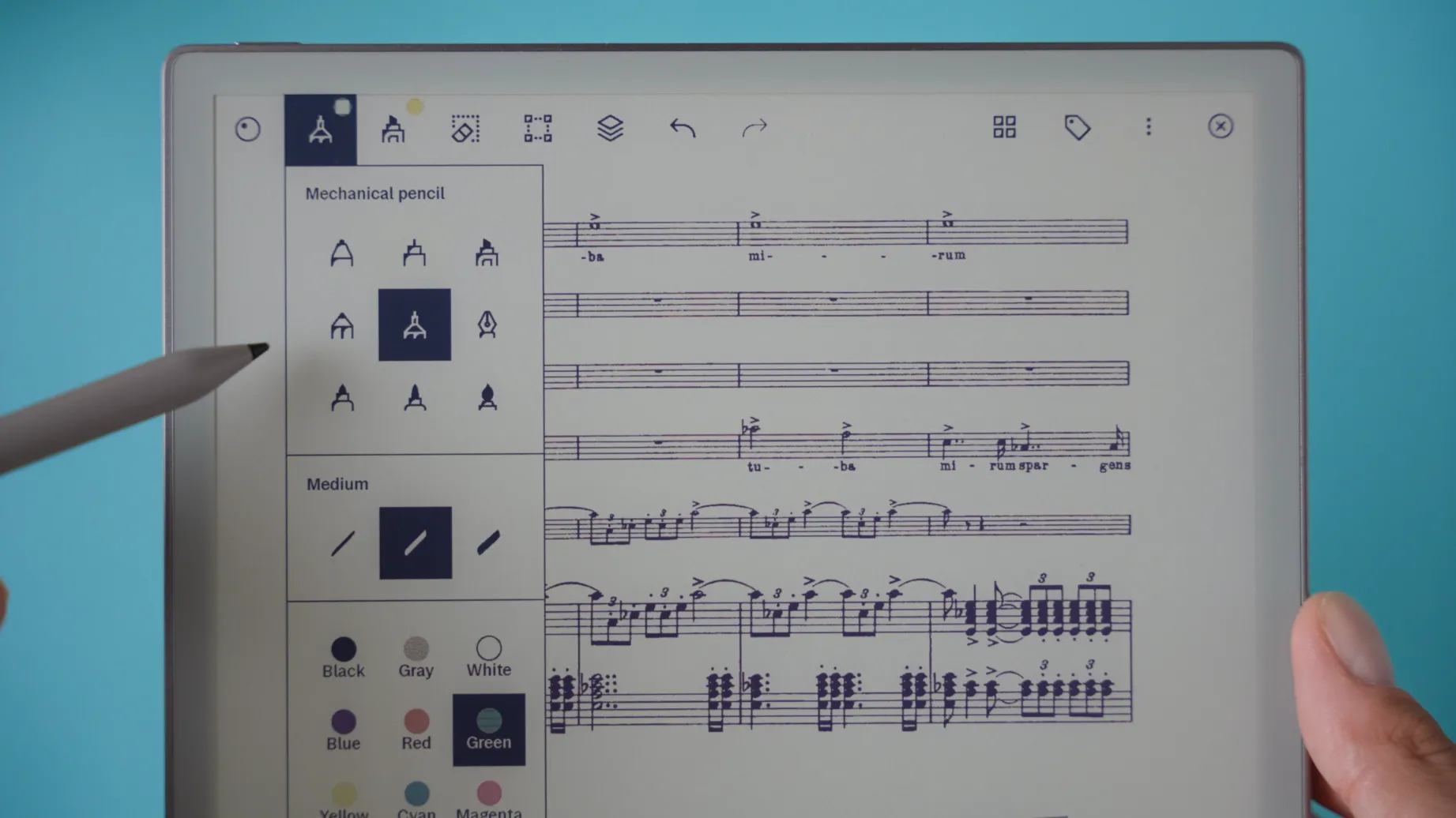Tap the "Mechanical pencil" panel heading
1456x818 pixels.
(375, 193)
